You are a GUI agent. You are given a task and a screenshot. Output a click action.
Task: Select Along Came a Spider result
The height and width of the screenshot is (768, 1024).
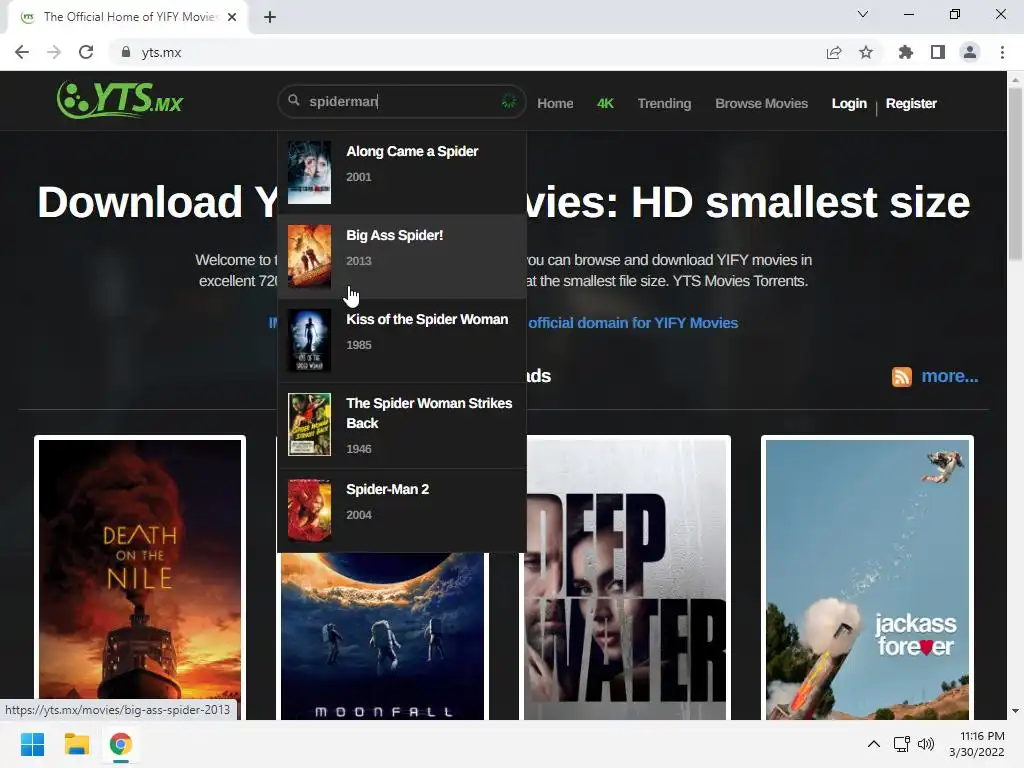[402, 172]
